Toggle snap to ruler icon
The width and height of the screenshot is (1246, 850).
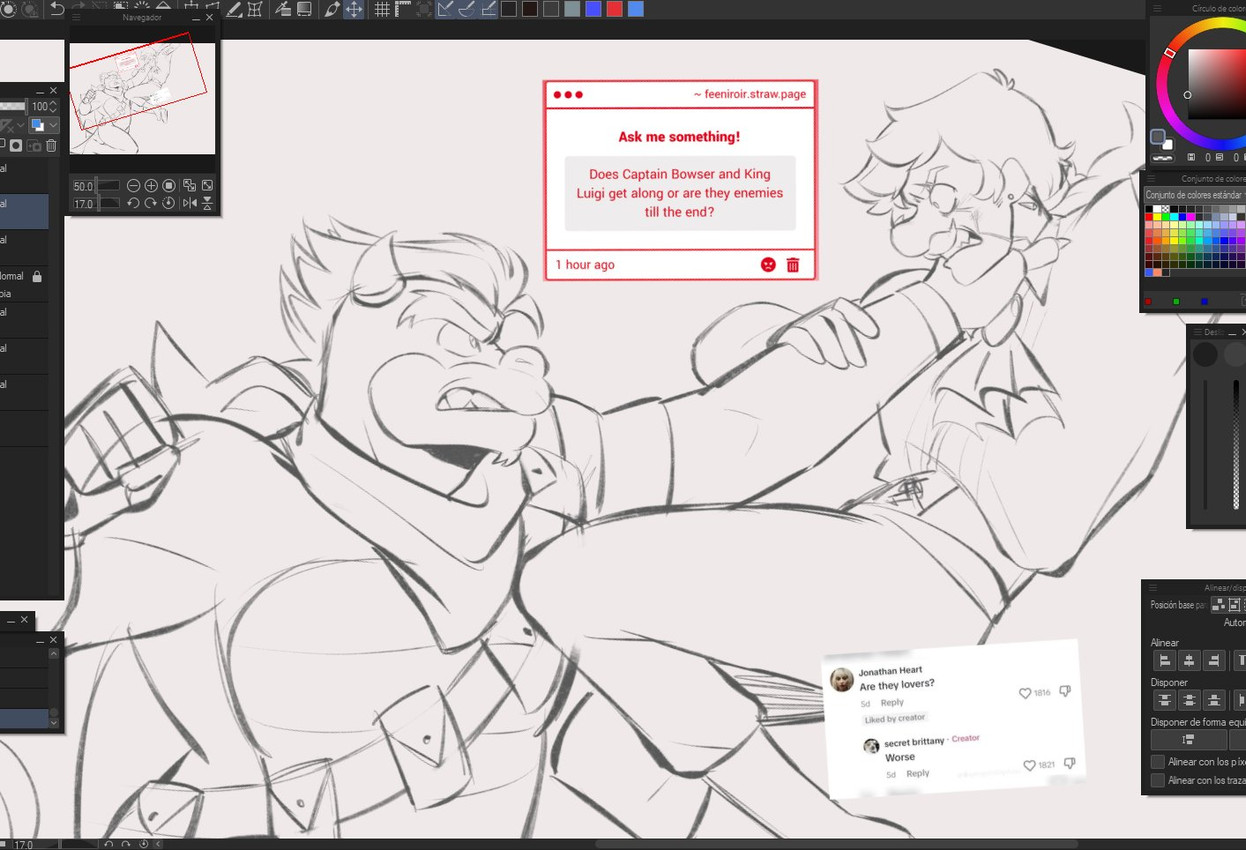point(444,9)
